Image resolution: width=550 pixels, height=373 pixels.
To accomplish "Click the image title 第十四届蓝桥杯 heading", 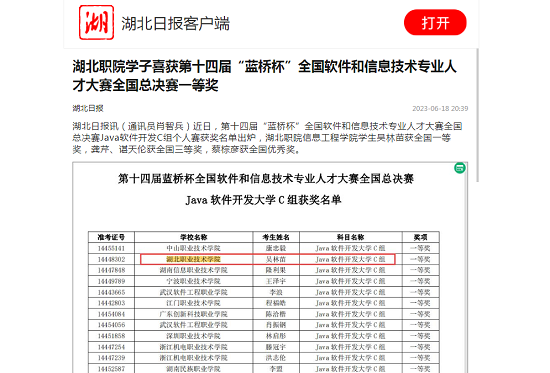I will pyautogui.click(x=266, y=179).
